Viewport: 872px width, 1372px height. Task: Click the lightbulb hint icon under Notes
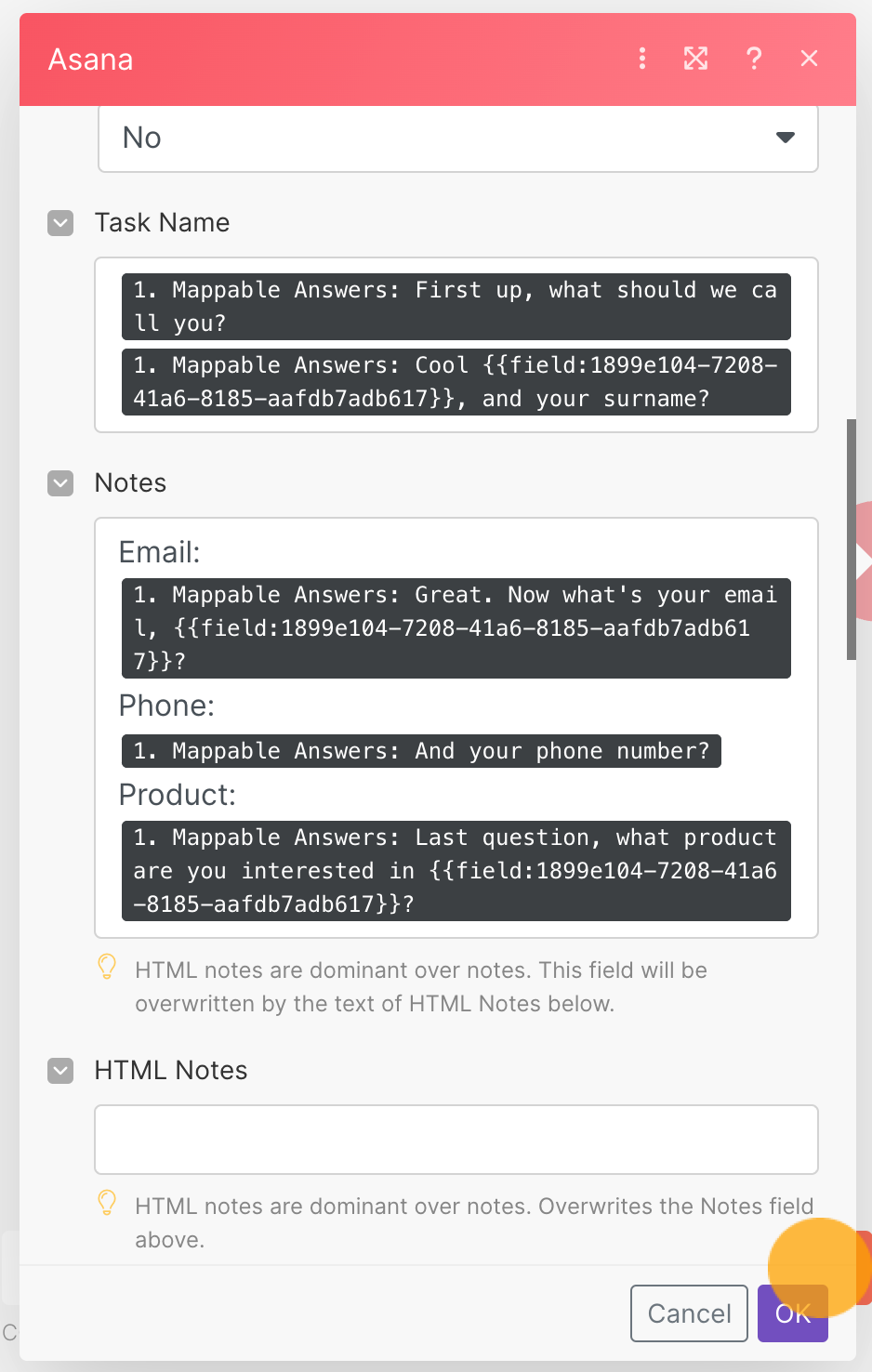coord(107,967)
